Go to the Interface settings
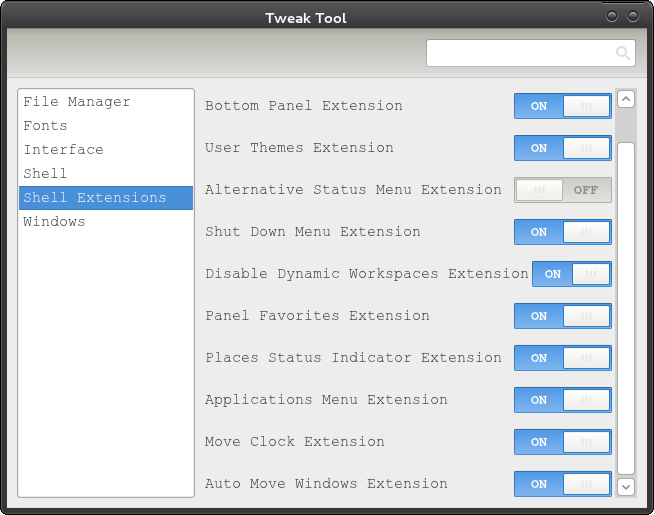654x515 pixels. click(x=63, y=150)
